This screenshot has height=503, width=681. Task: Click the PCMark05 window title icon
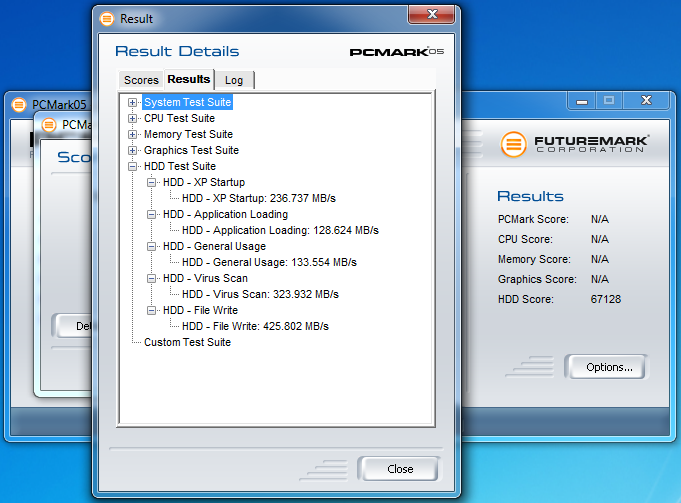[19, 105]
